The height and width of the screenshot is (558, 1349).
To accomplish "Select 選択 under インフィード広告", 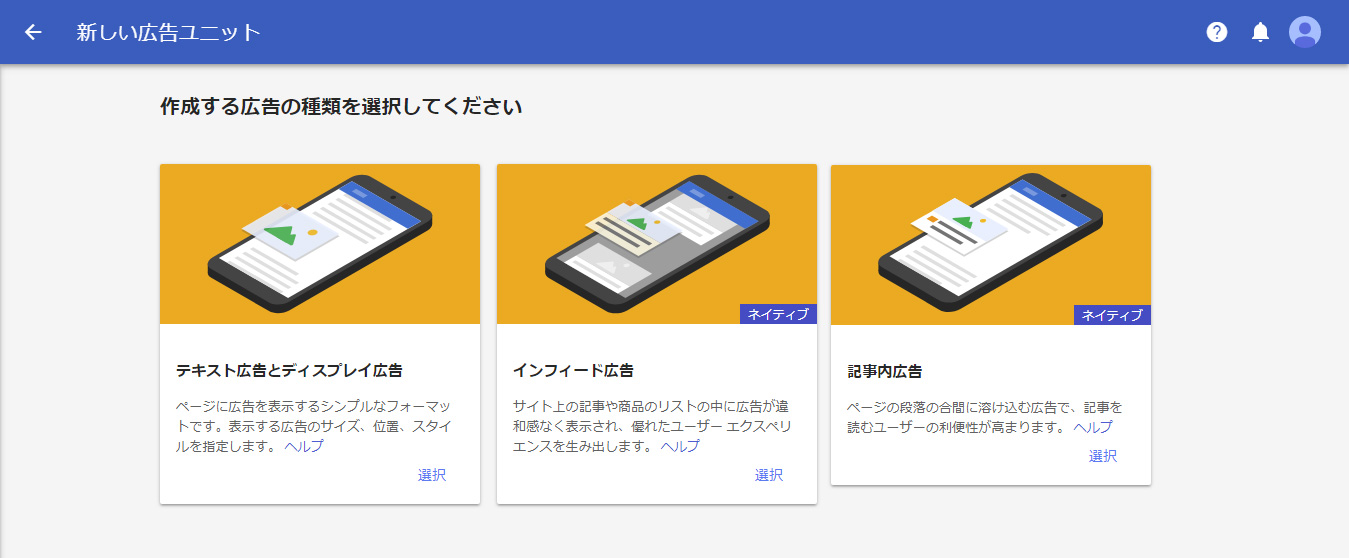I will pos(769,475).
